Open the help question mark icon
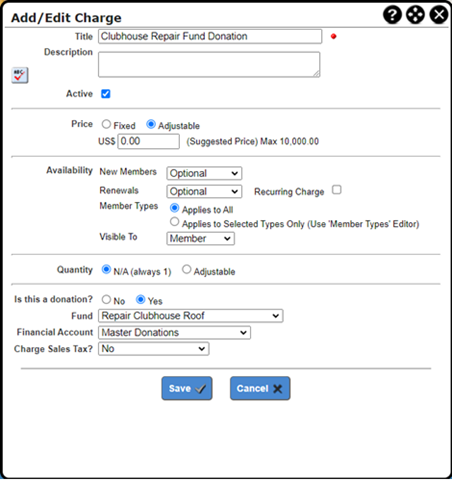 coord(392,15)
